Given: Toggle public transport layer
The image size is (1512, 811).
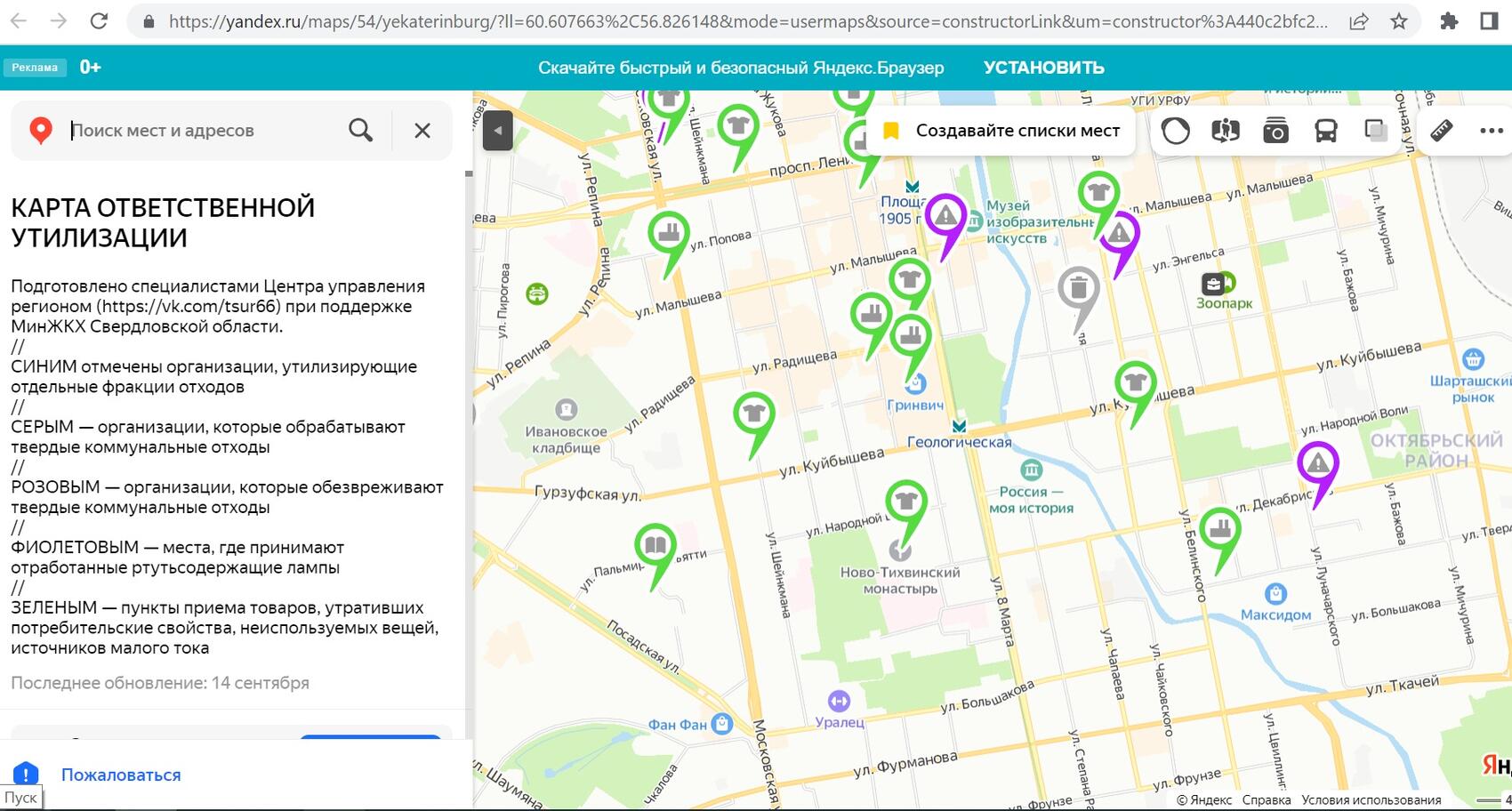Looking at the screenshot, I should tap(1325, 131).
